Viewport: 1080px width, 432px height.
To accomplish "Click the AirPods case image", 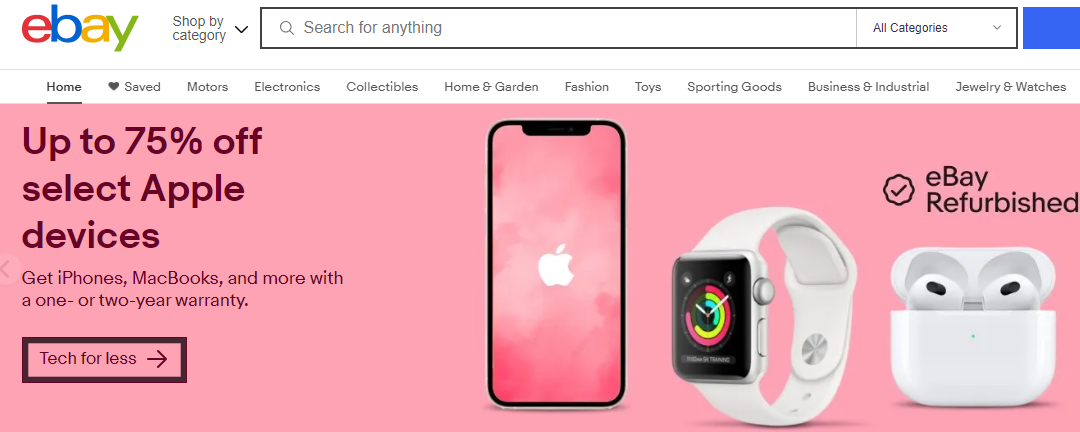I will [973, 326].
